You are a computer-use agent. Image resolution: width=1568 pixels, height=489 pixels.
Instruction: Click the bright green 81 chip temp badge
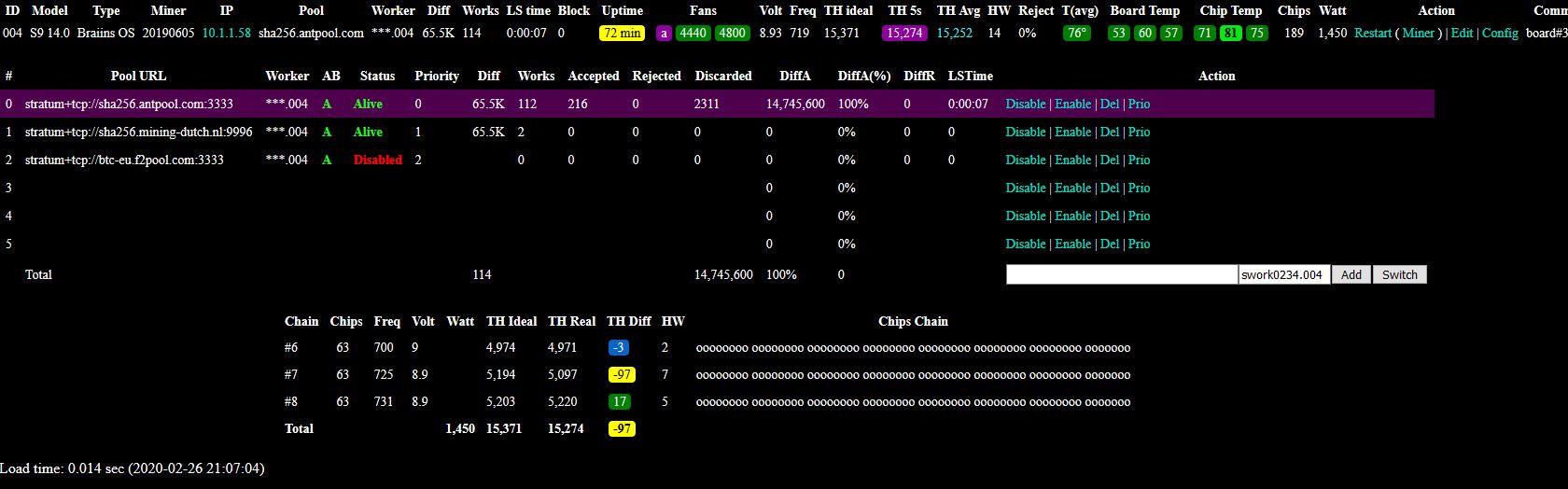tap(1231, 33)
